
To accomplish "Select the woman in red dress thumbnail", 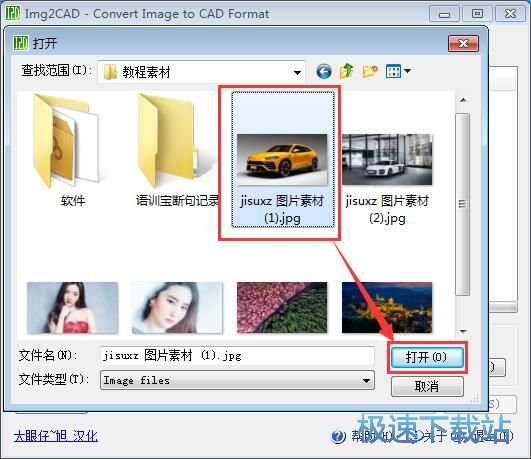I will 72,308.
